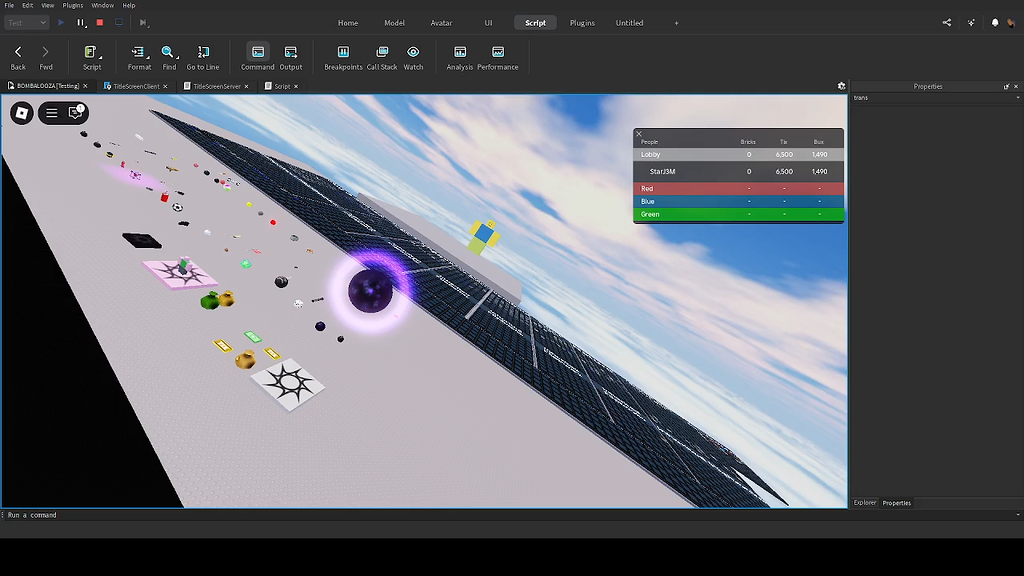Open the Breakpoints panel
The height and width of the screenshot is (576, 1024).
pos(343,57)
